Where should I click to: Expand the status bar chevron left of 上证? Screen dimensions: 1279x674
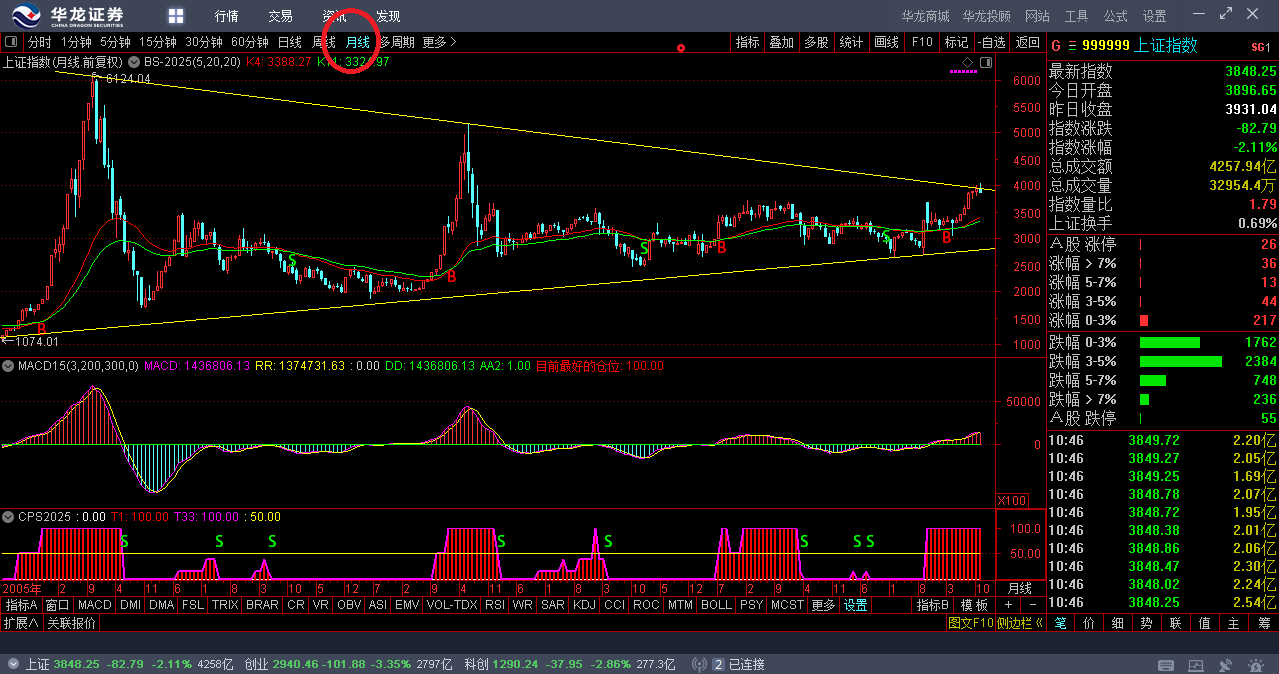[12, 664]
